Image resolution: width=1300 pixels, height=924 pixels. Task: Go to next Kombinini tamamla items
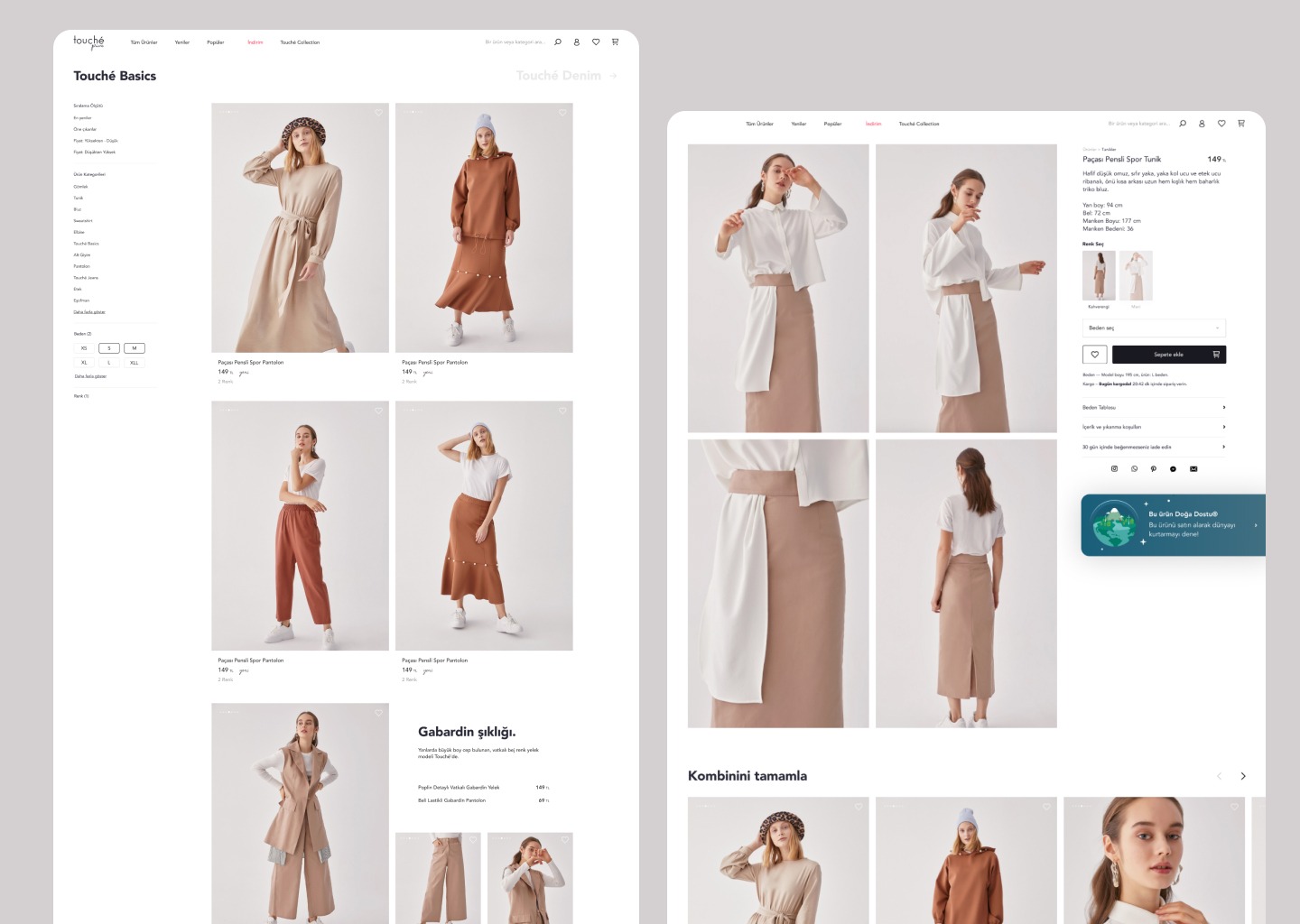[x=1243, y=776]
